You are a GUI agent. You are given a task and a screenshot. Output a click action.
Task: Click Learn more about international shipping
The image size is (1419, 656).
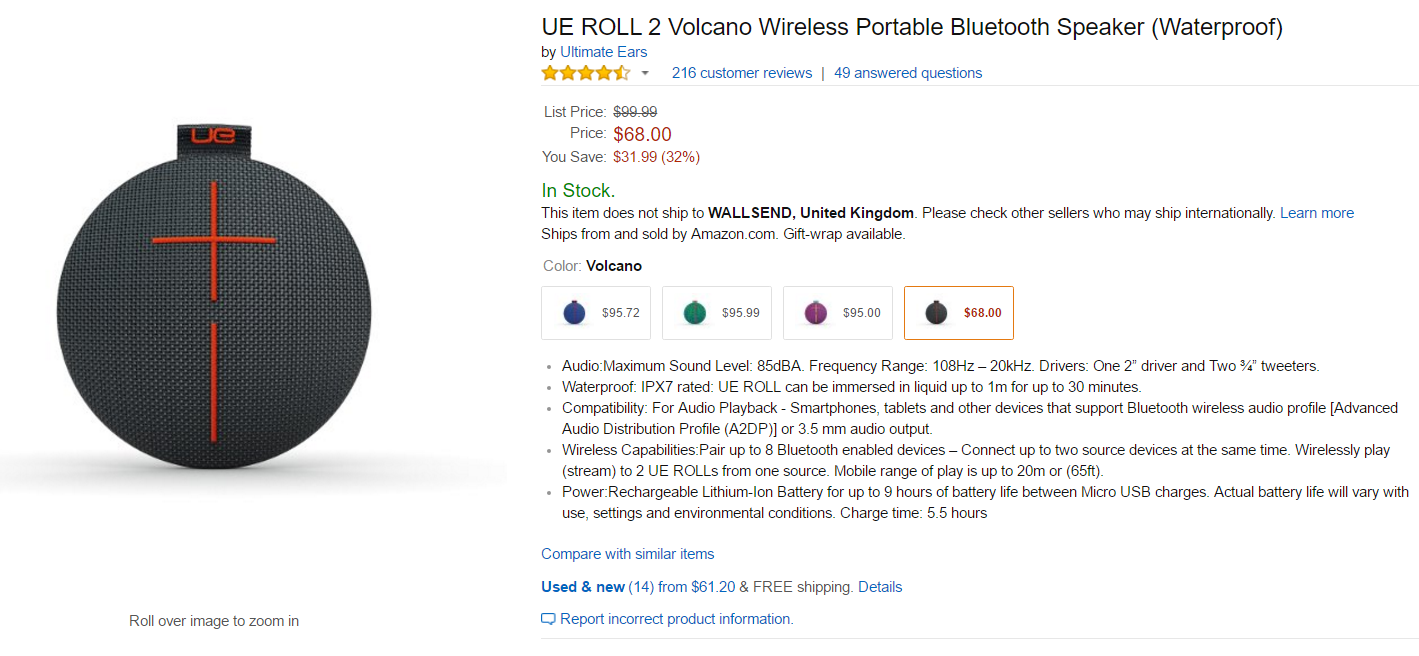pyautogui.click(x=1316, y=213)
